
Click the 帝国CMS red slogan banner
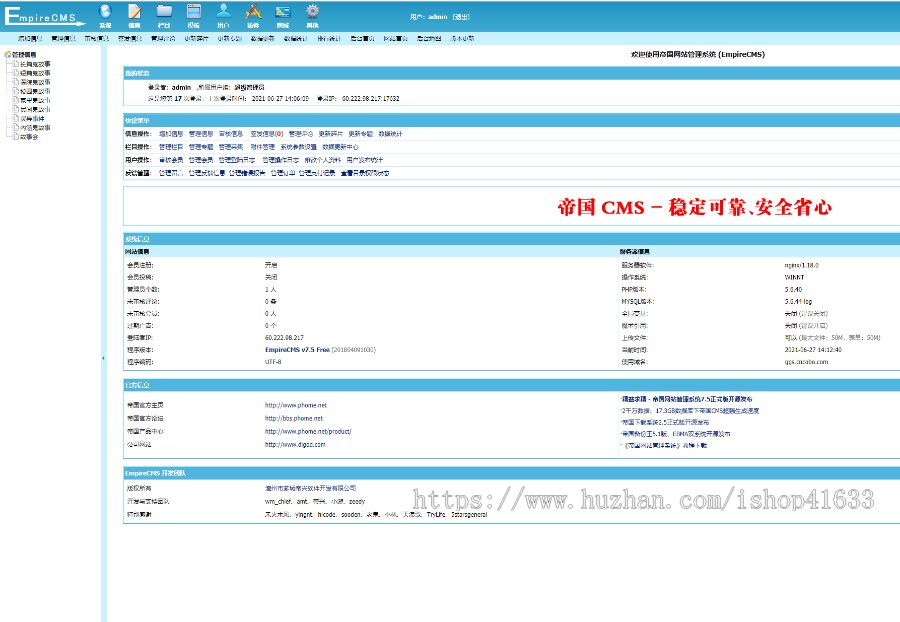pos(695,207)
